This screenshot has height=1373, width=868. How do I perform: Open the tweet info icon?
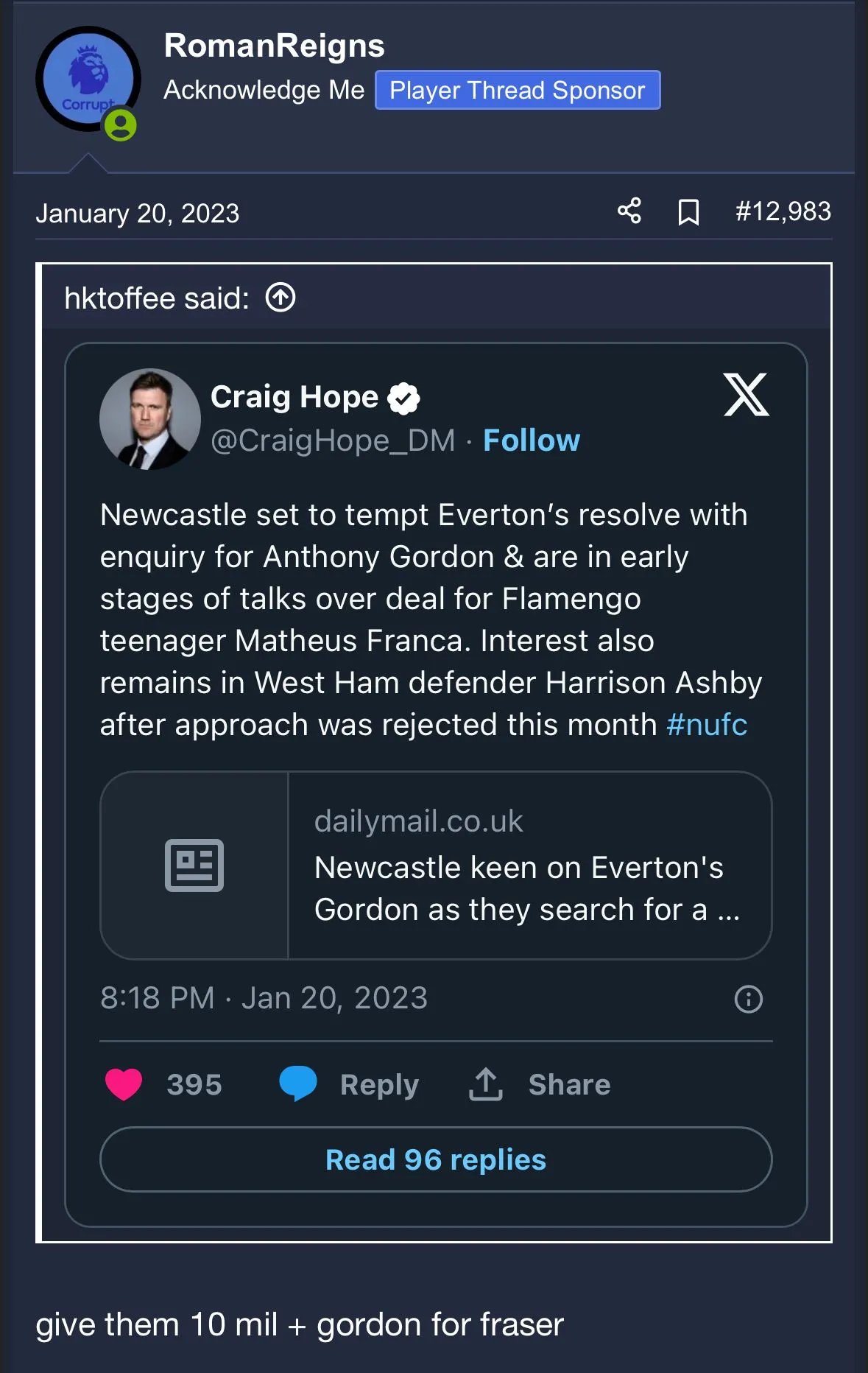tap(749, 999)
